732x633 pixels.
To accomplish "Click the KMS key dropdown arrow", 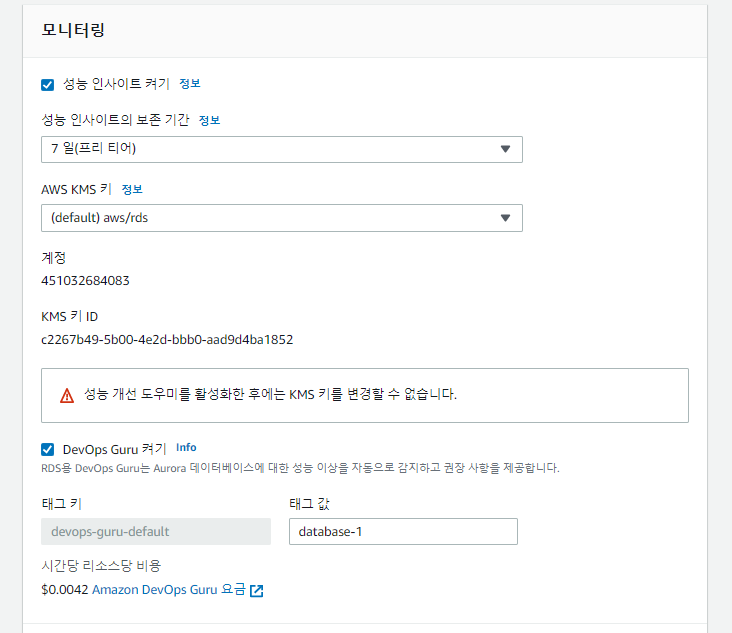I will pyautogui.click(x=505, y=218).
